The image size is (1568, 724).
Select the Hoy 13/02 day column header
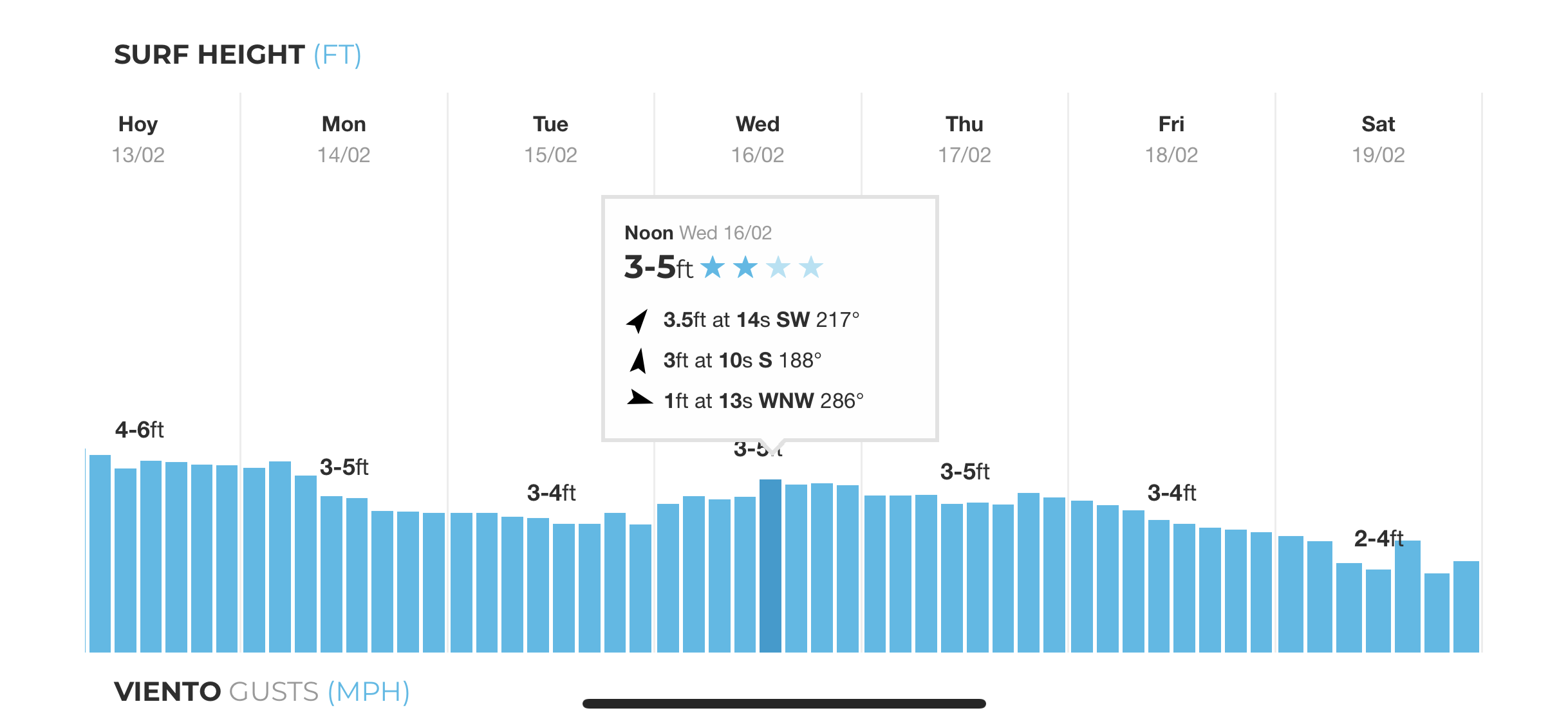click(x=138, y=139)
